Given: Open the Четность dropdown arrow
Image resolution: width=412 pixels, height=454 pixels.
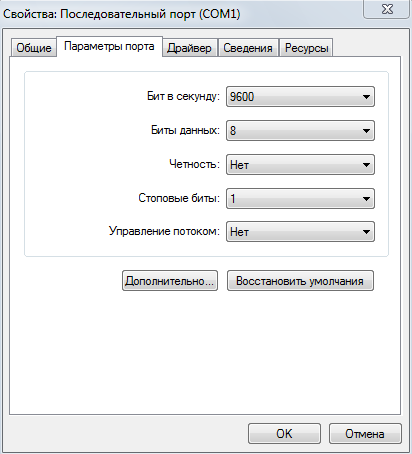Looking at the screenshot, I should [366, 165].
